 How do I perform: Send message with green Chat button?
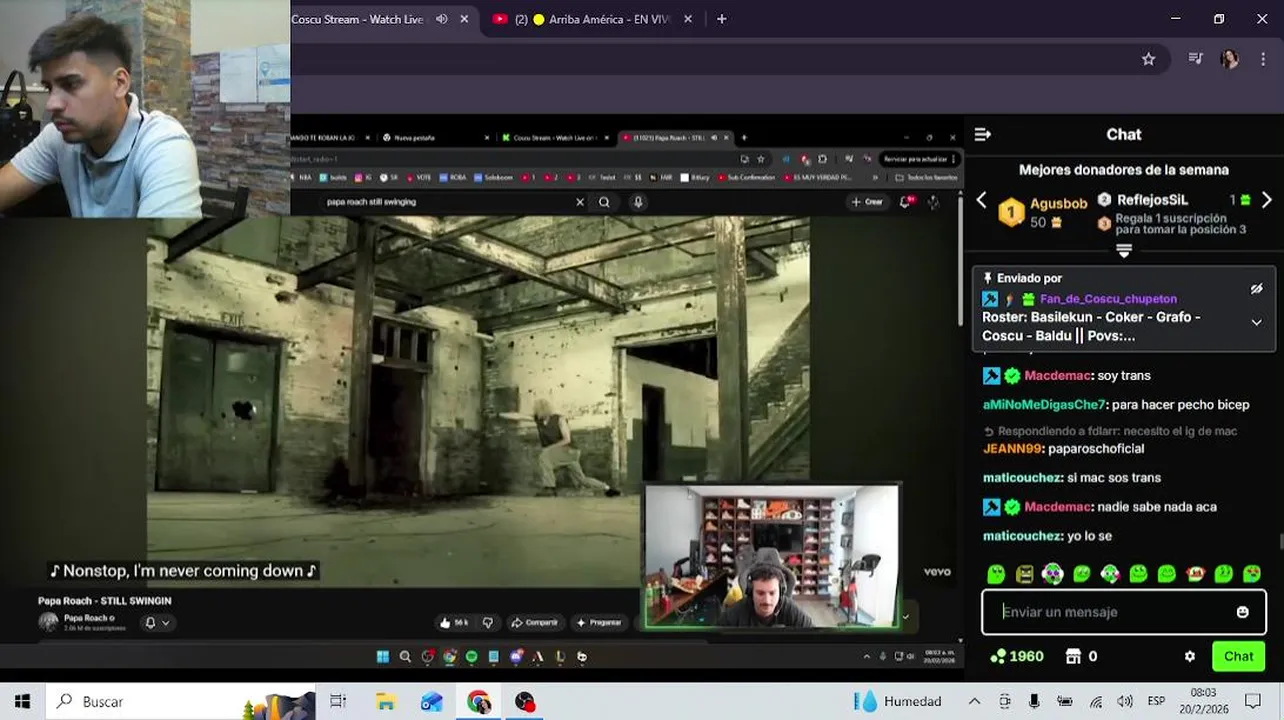(x=1238, y=656)
